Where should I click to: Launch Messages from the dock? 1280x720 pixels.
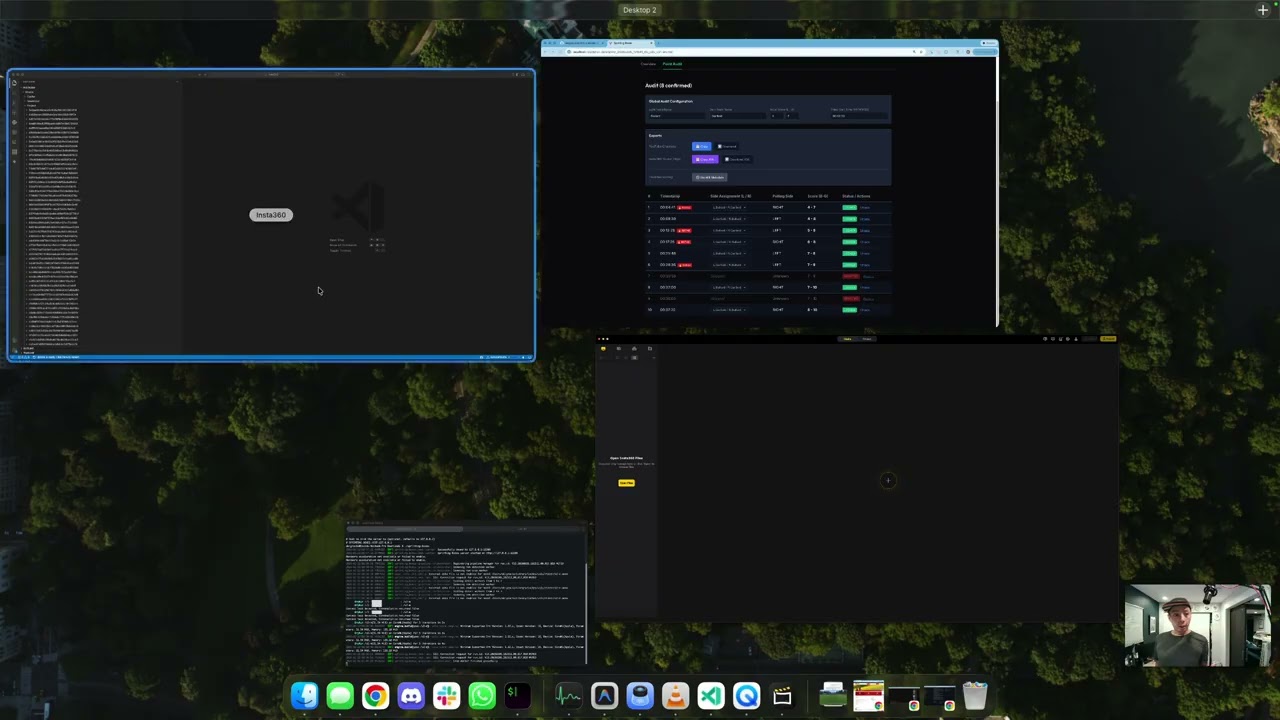340,696
